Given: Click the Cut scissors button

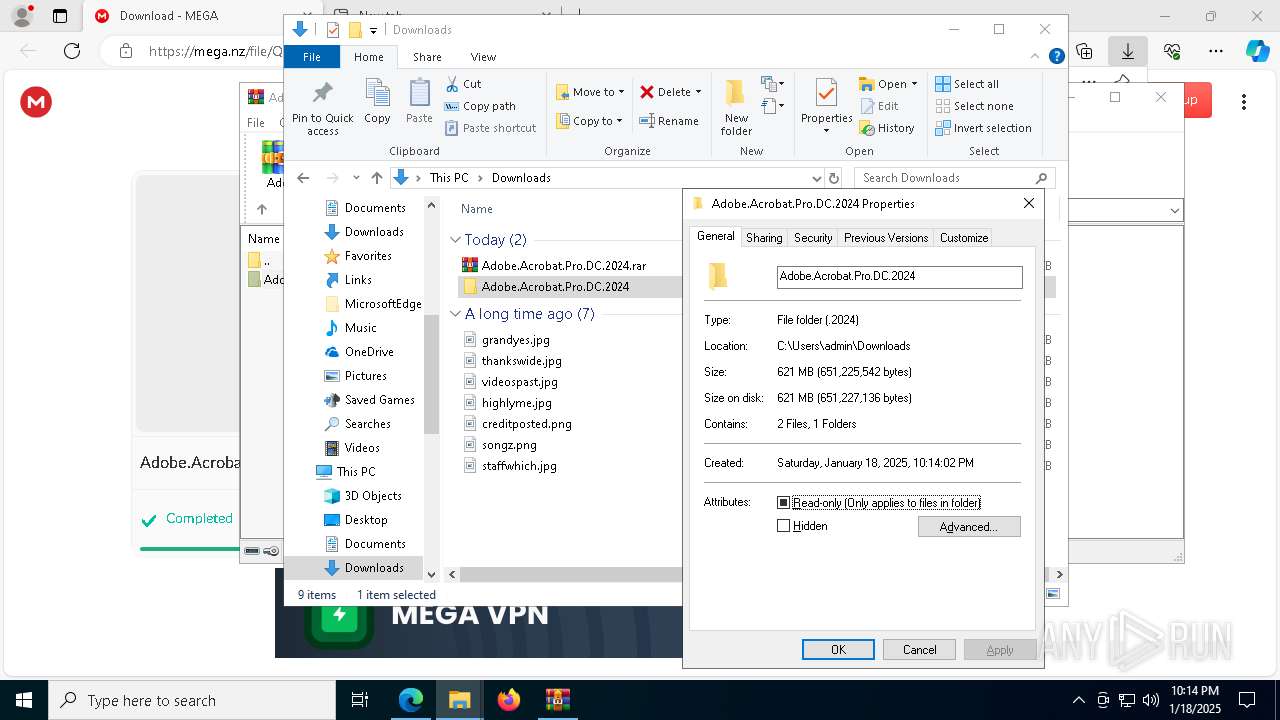Looking at the screenshot, I should 463,84.
